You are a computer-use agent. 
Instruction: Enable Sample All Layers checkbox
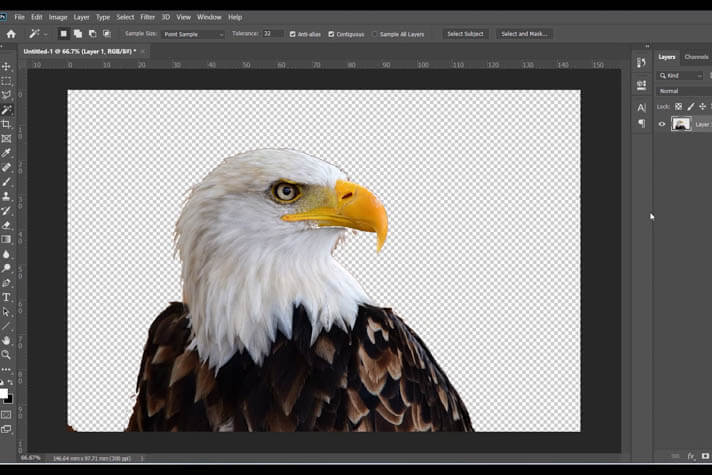click(x=375, y=34)
